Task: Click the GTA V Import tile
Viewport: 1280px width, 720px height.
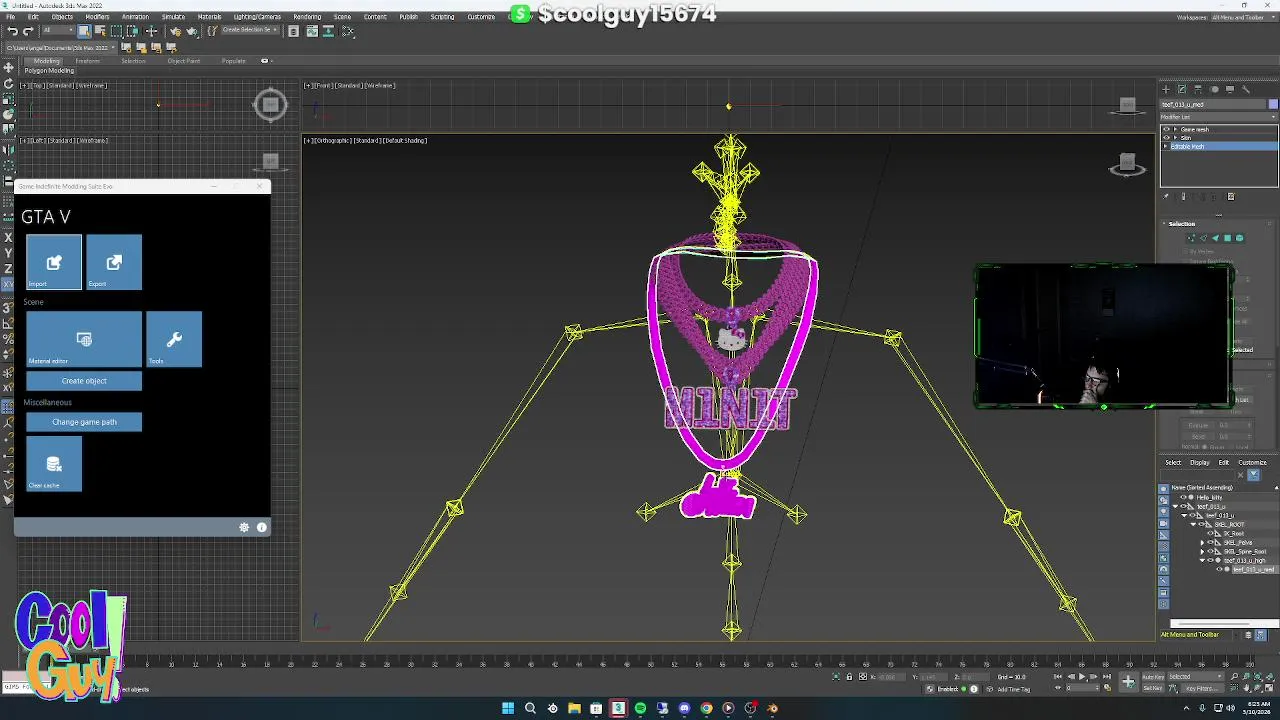Action: [x=54, y=262]
